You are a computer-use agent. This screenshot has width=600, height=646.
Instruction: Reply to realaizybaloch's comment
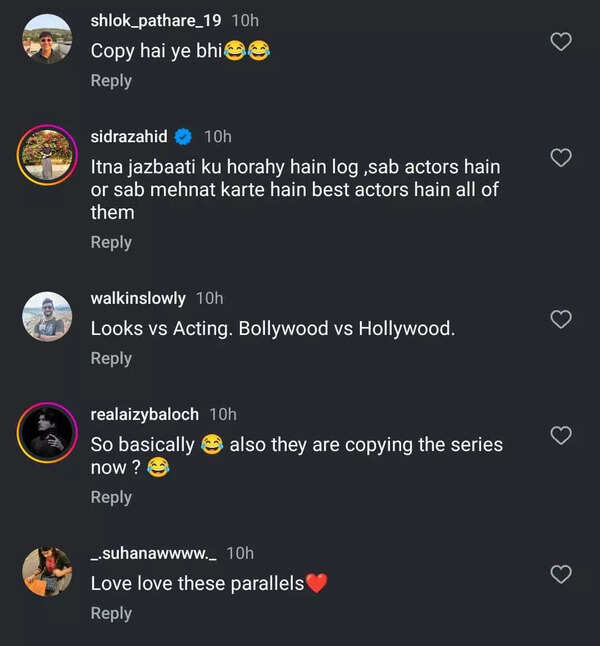pyautogui.click(x=111, y=497)
